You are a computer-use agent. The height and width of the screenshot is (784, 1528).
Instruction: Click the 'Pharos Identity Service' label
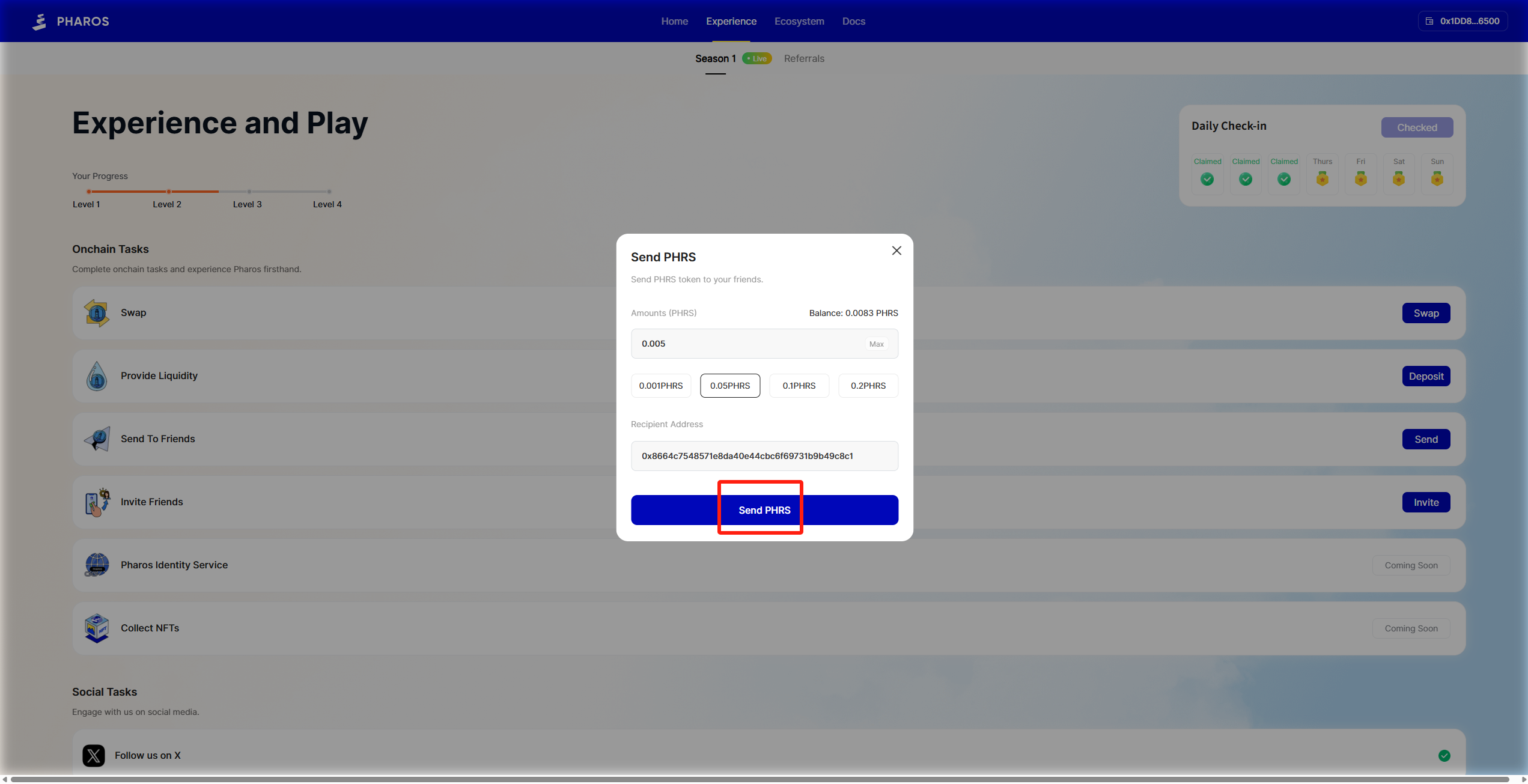pyautogui.click(x=174, y=565)
